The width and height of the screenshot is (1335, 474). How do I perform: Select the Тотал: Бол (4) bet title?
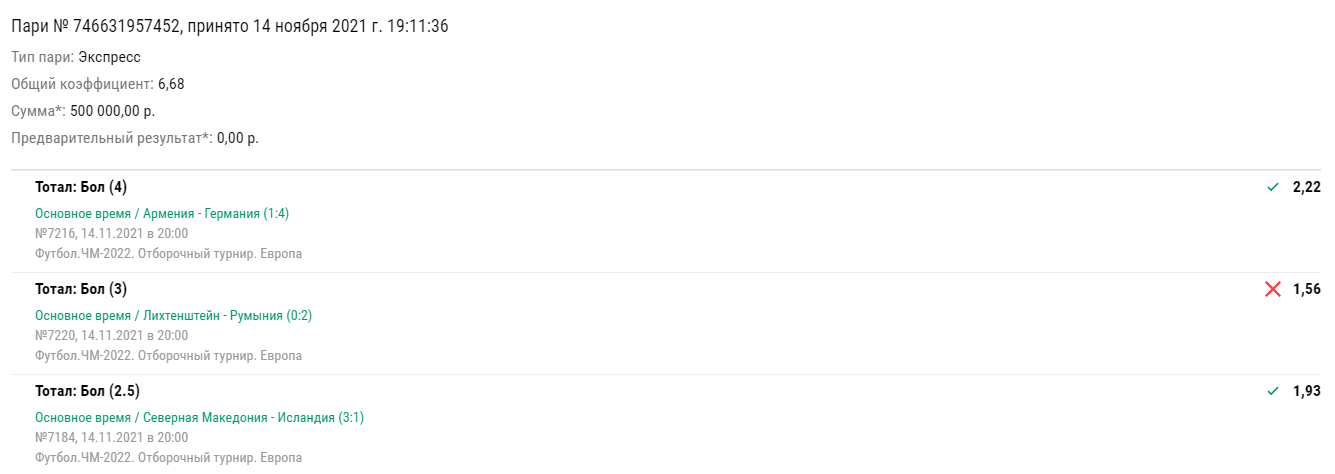click(x=81, y=187)
